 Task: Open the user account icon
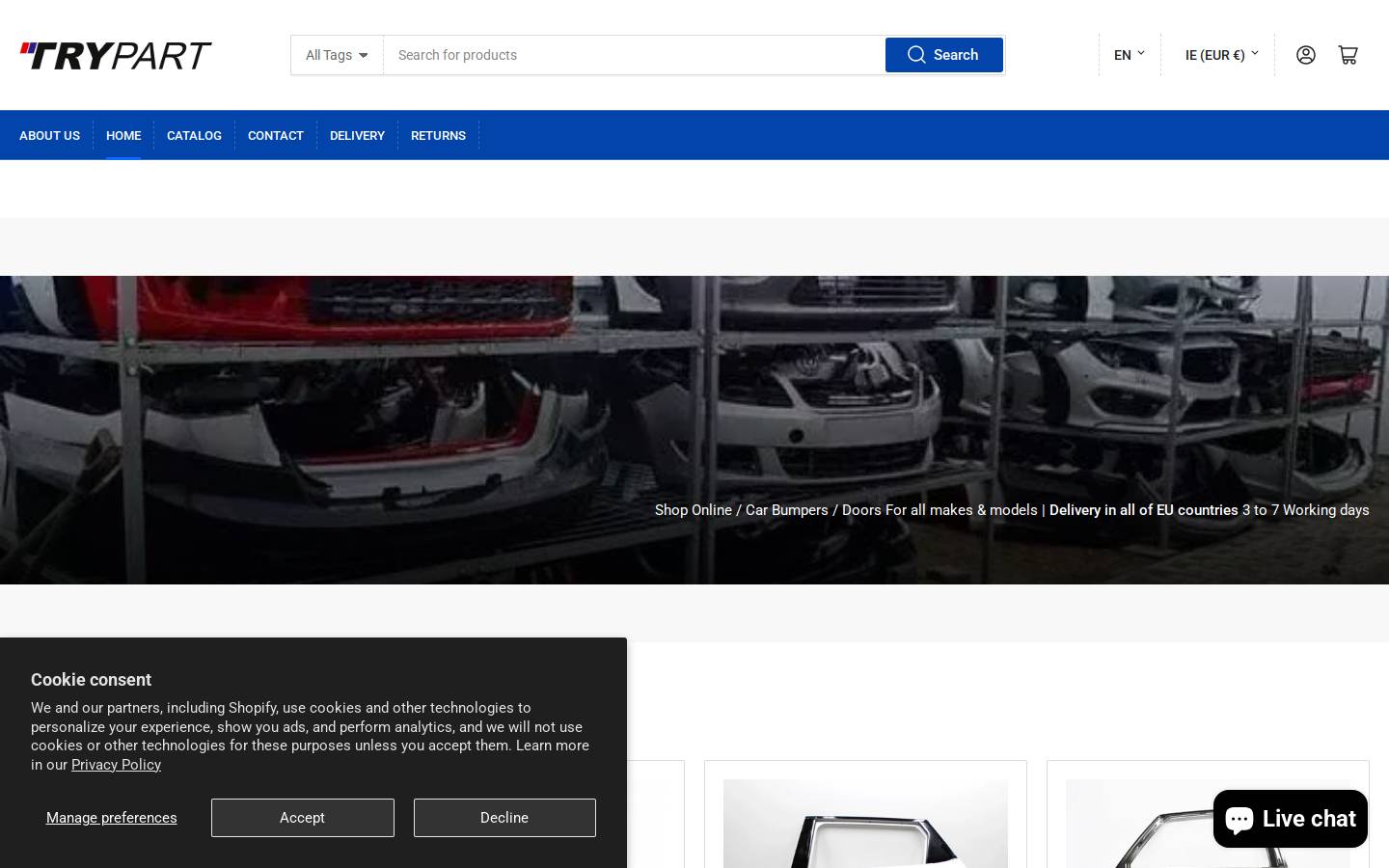pyautogui.click(x=1306, y=55)
